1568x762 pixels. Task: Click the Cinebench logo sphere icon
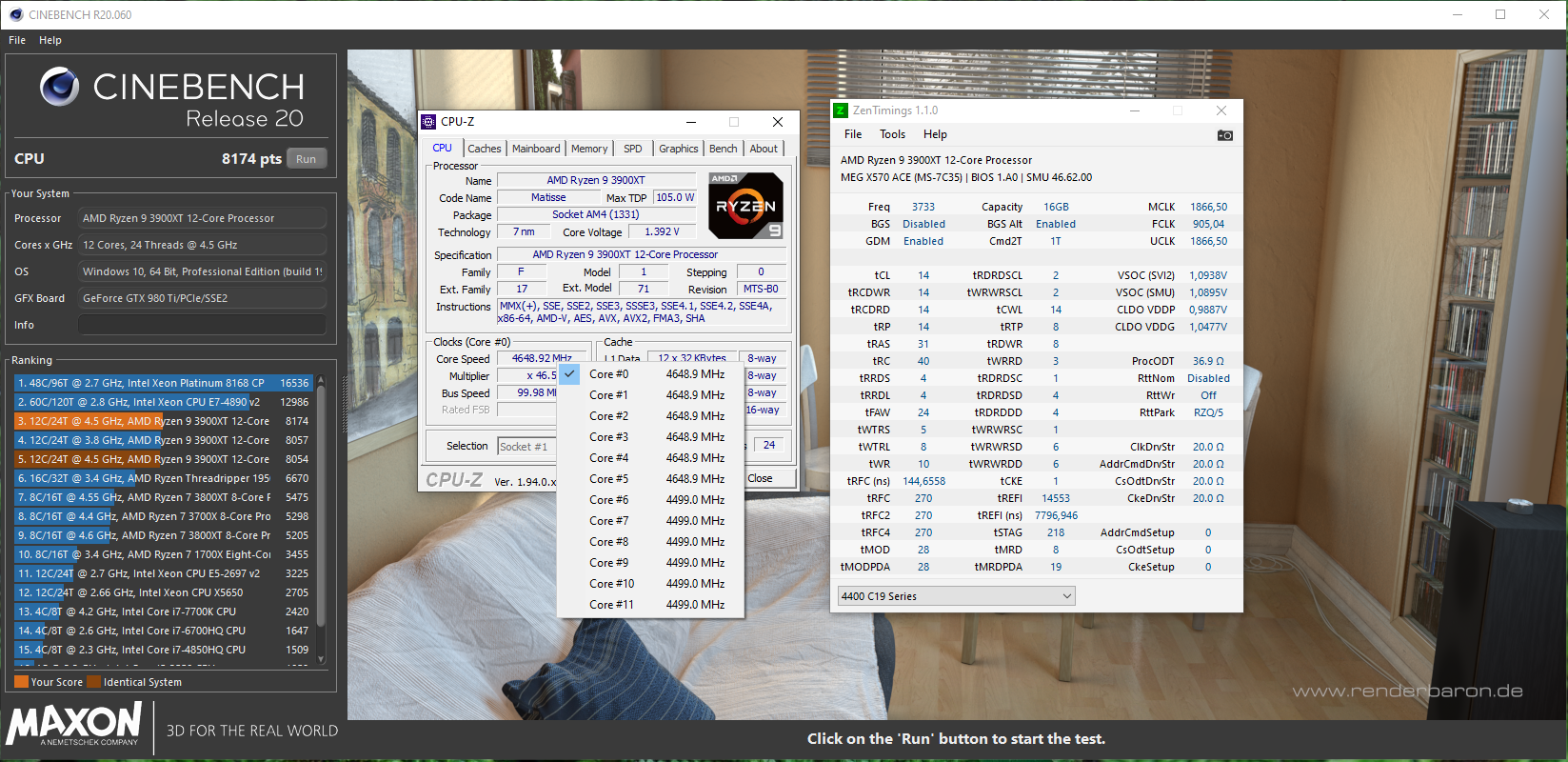59,87
